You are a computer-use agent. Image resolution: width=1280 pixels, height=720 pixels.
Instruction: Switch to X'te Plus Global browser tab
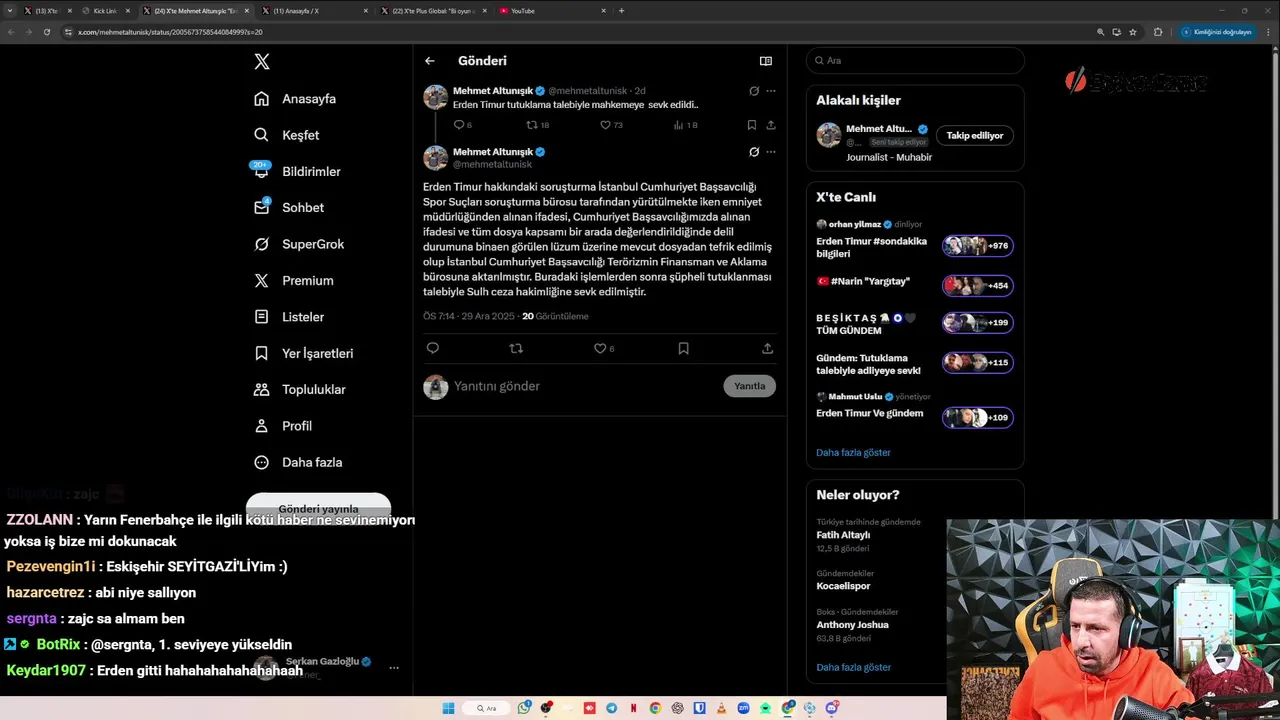click(x=434, y=11)
